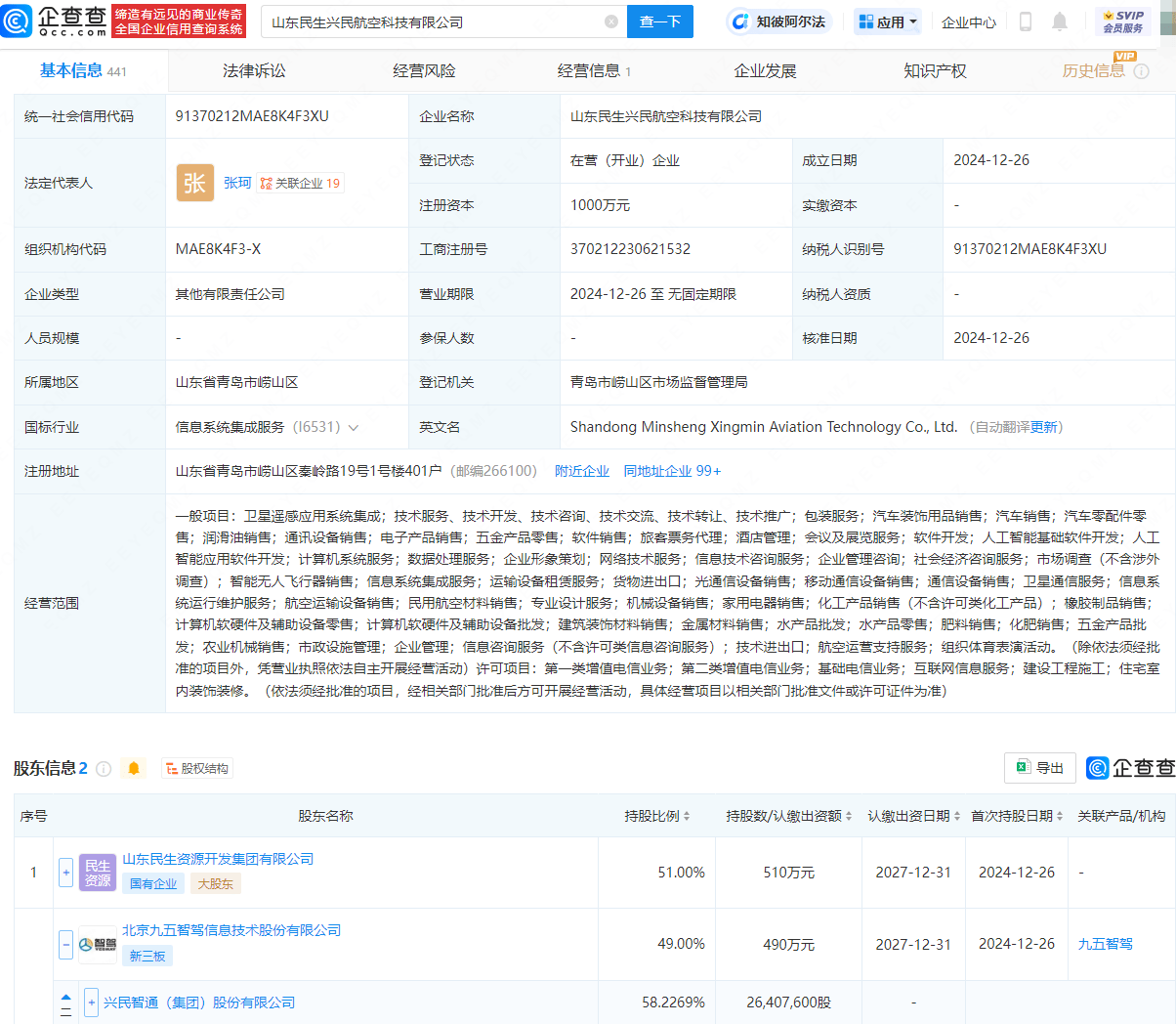Image resolution: width=1176 pixels, height=1024 pixels.
Task: Open 北京九五智驾信息技术股份有限公司 link
Action: [x=231, y=930]
